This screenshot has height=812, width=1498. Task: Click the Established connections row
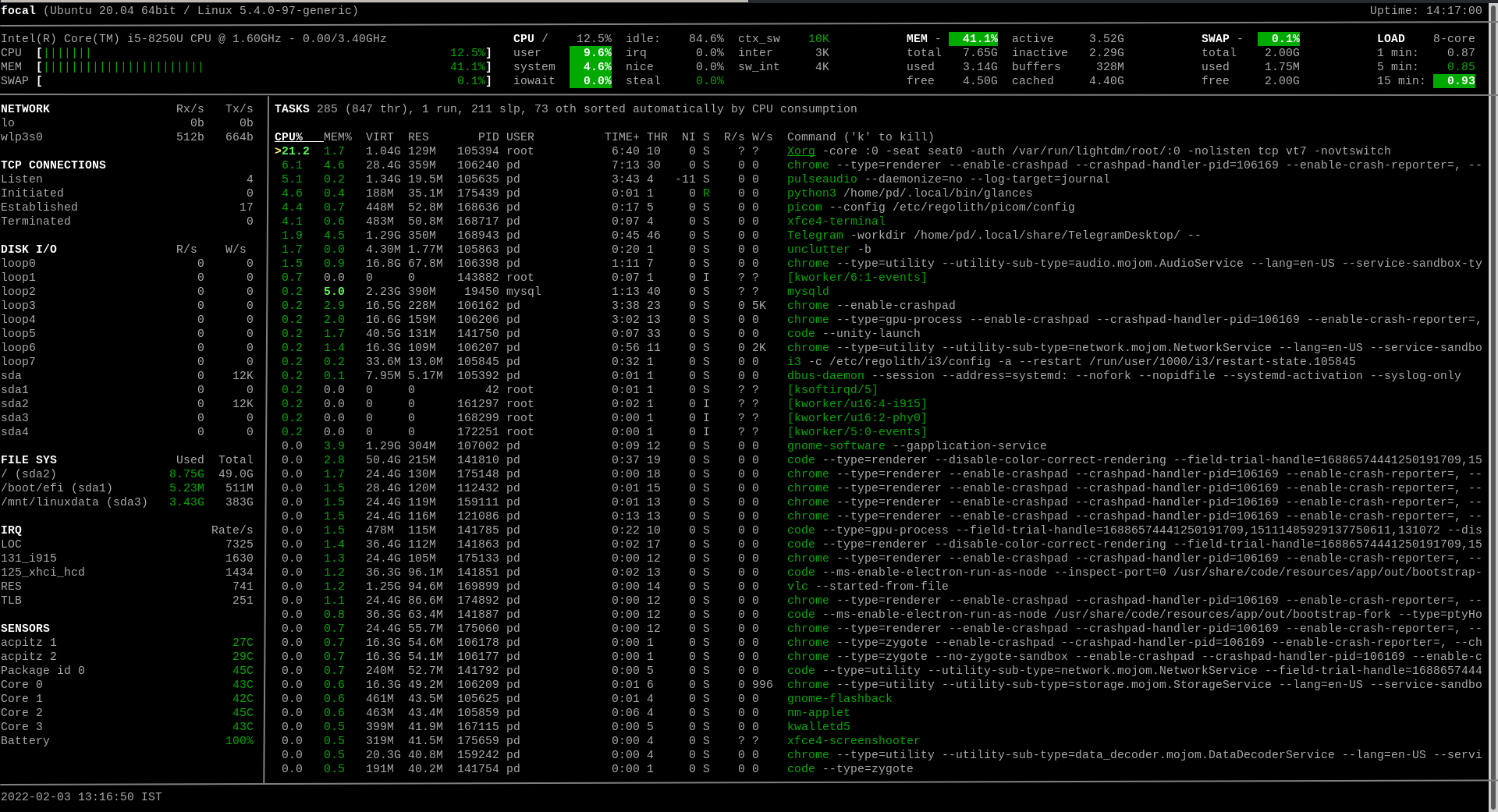127,207
